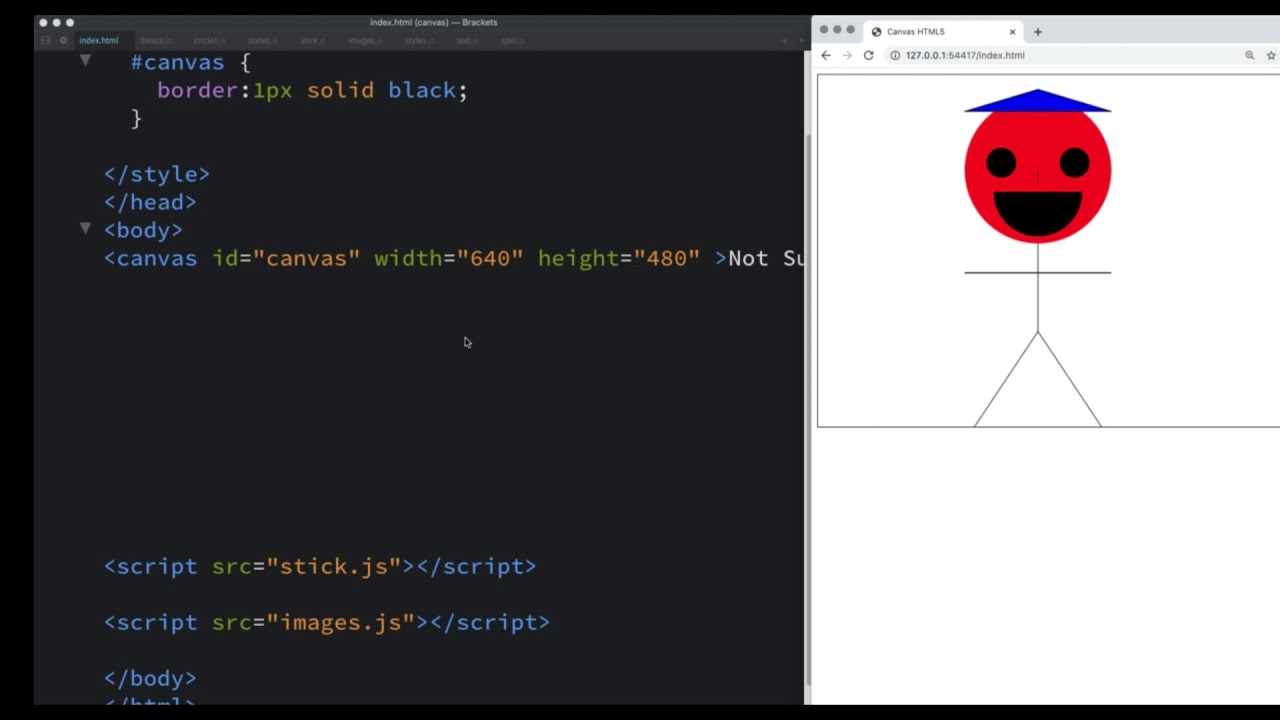Click the closing </head> tag line
The width and height of the screenshot is (1280, 720).
pyautogui.click(x=150, y=202)
